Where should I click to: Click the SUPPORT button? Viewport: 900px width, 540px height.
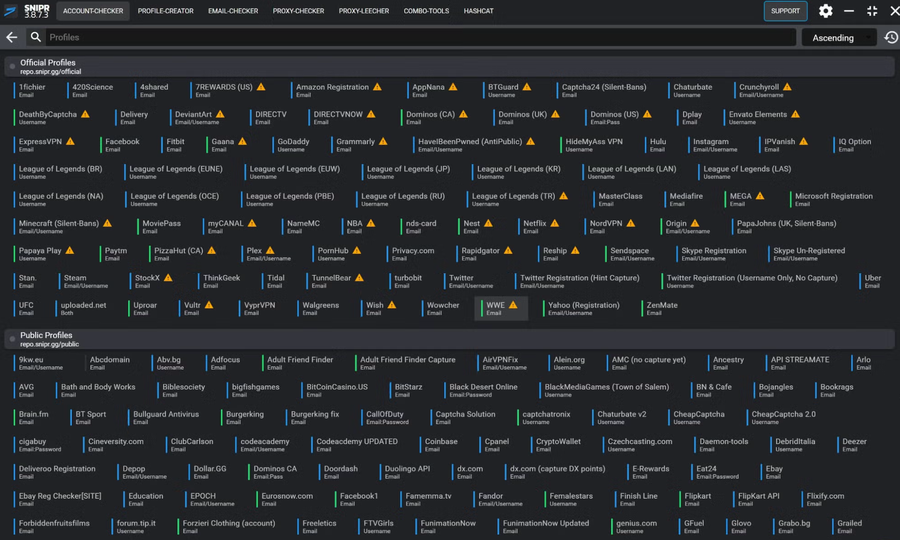785,11
